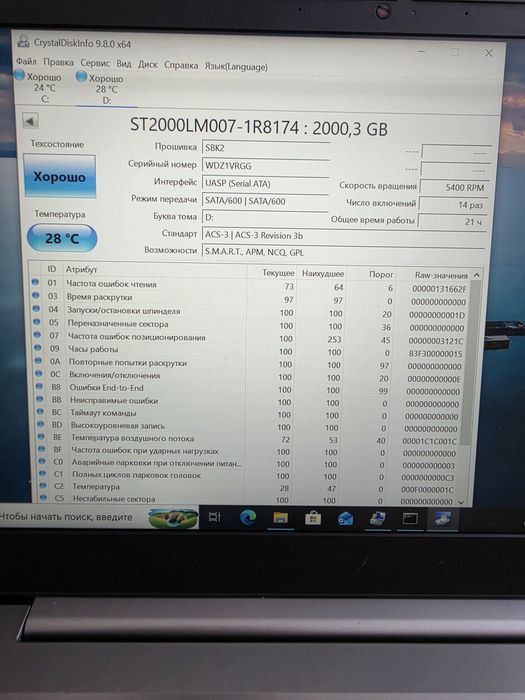Select row Часы работы

(250, 350)
